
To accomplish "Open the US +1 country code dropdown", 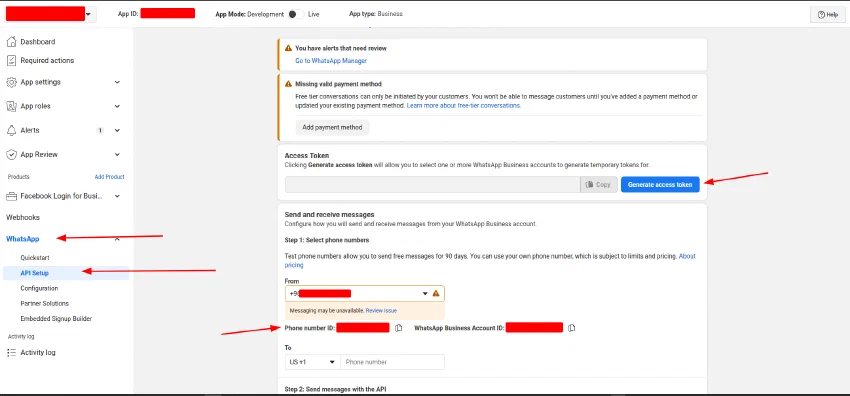I will tap(312, 362).
